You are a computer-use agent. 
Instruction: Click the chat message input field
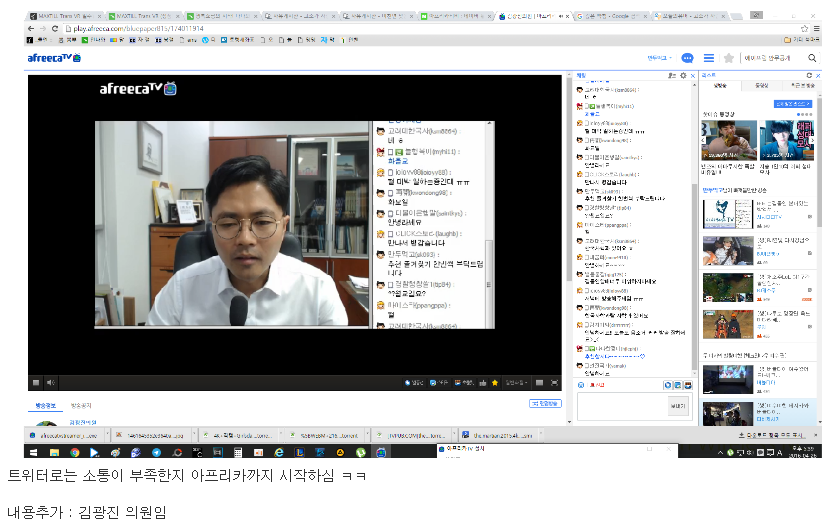(x=620, y=405)
